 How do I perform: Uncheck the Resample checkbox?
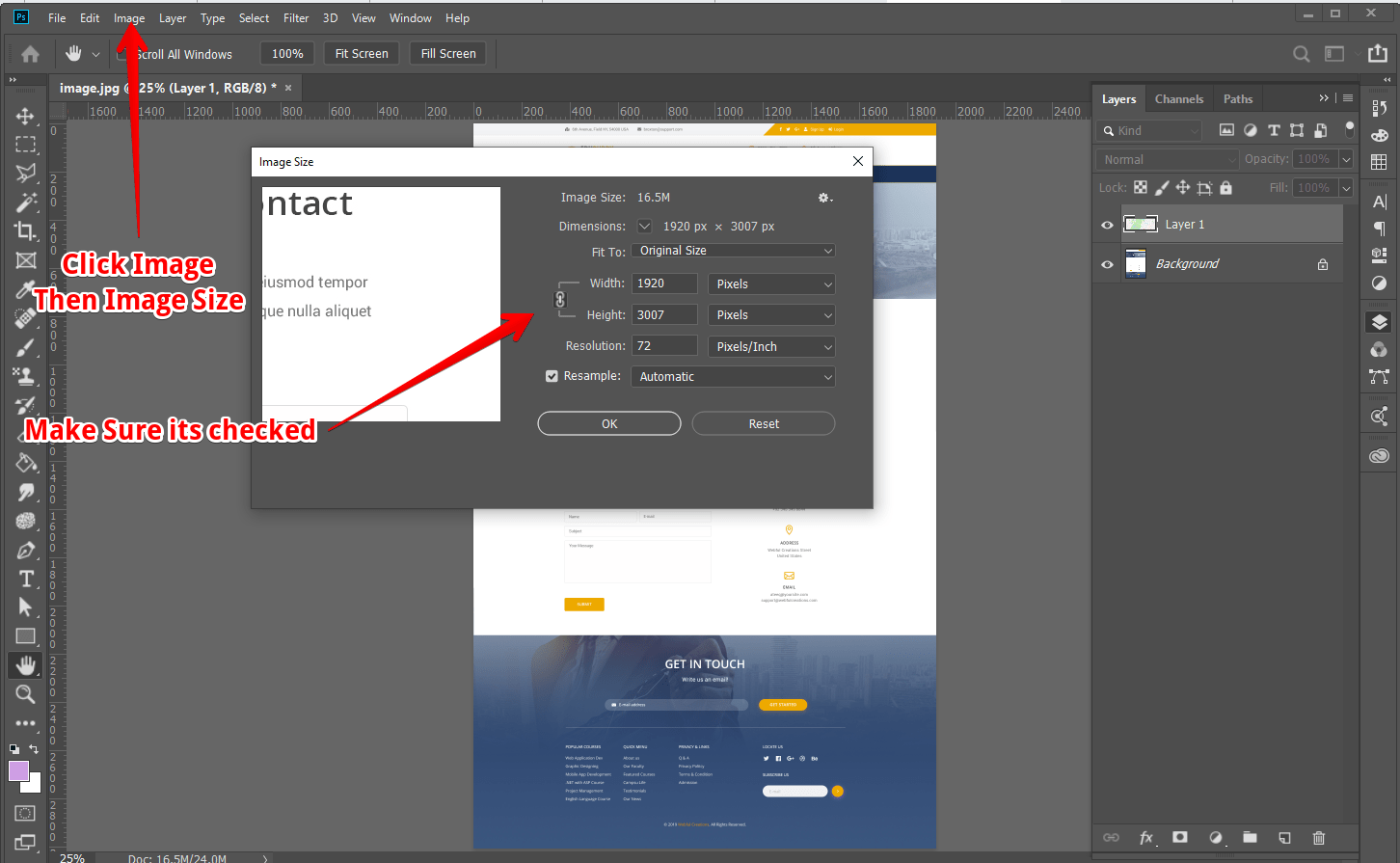point(552,376)
